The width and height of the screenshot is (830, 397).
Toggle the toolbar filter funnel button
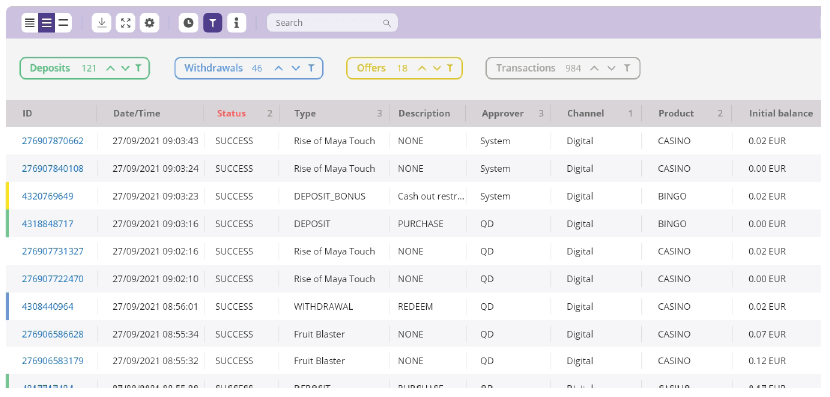[213, 23]
